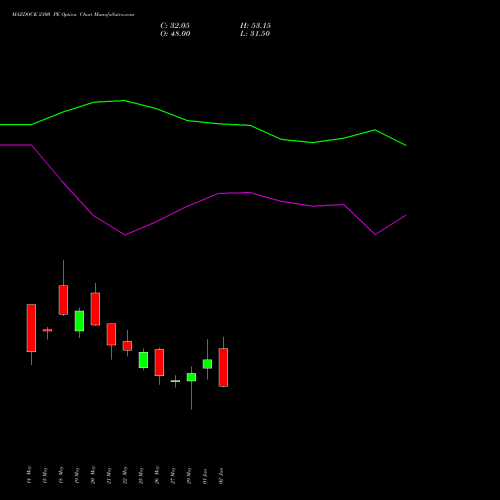
Task: Click the MAZDOCK PE Option chart title
Action: pos(73,15)
